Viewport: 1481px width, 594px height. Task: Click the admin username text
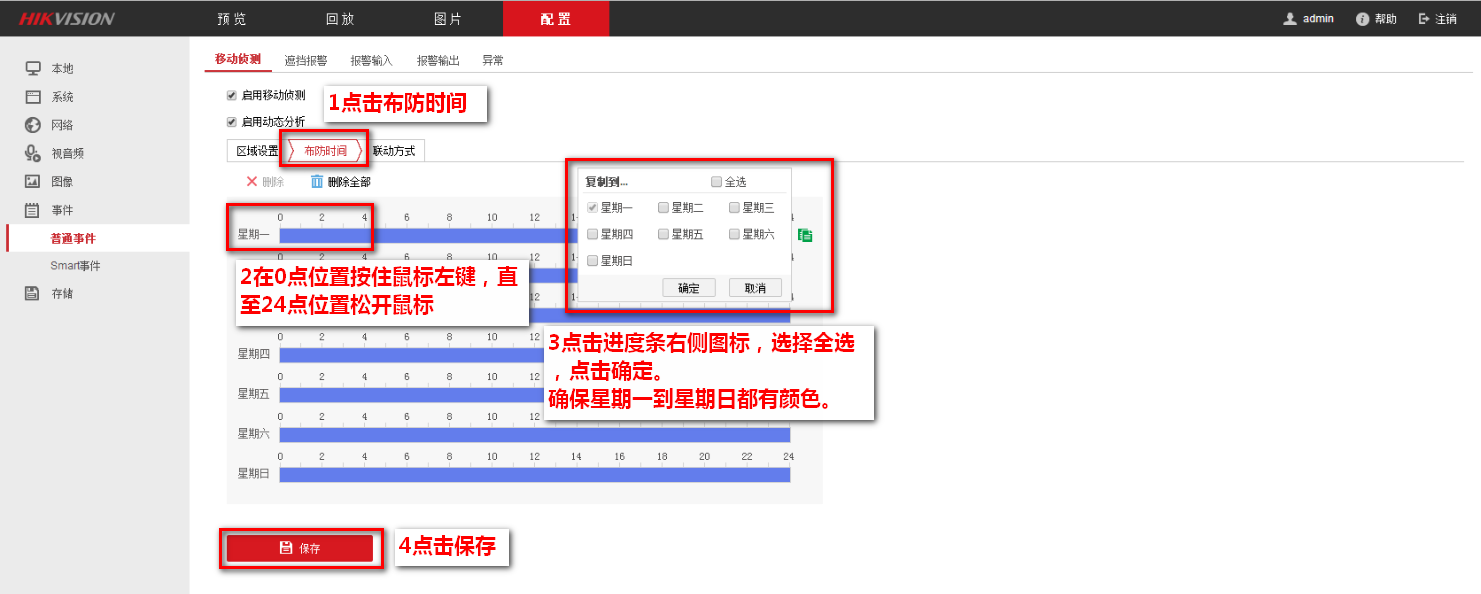click(x=1318, y=19)
